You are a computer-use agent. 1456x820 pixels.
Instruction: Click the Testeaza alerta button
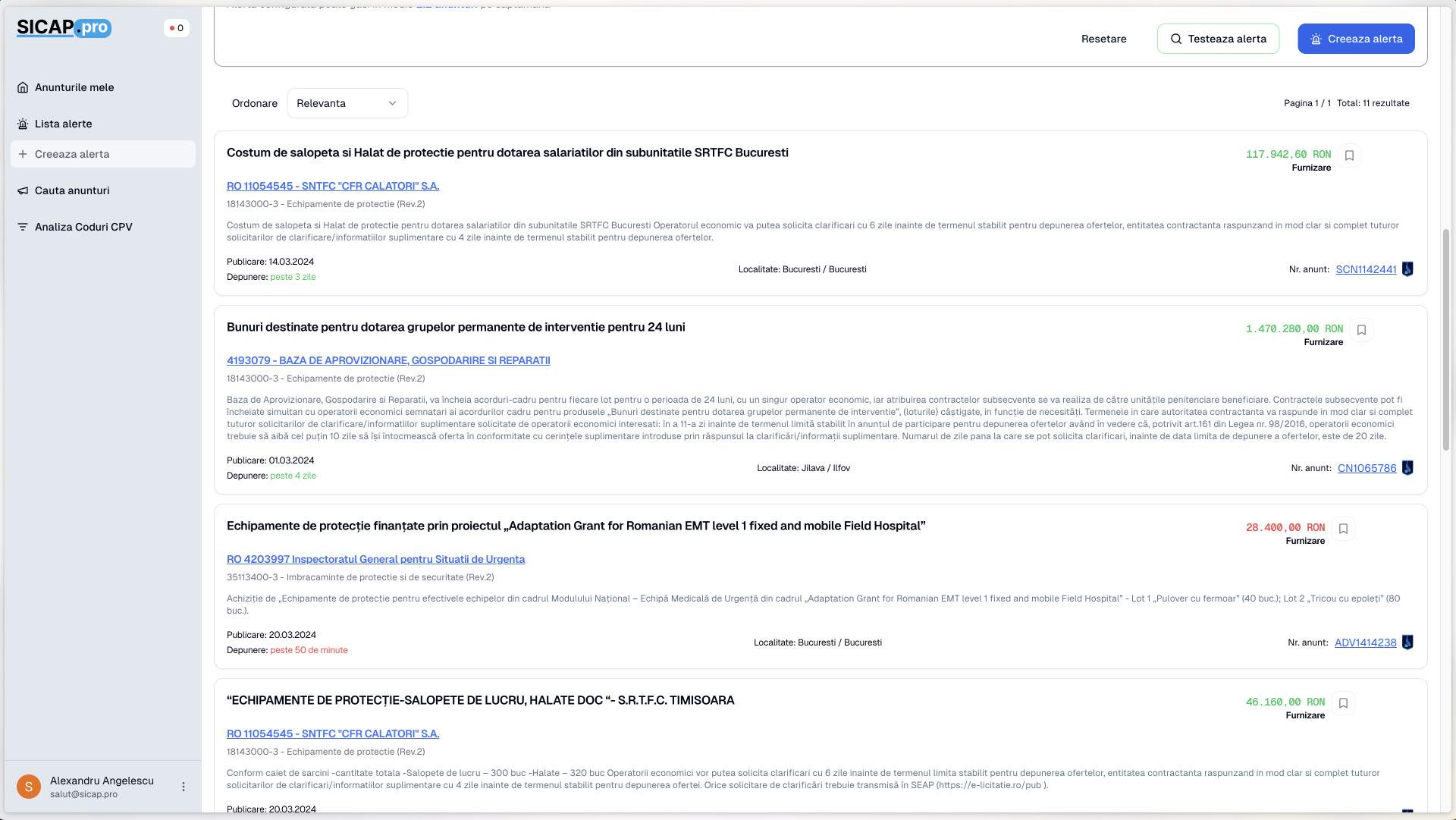point(1218,39)
